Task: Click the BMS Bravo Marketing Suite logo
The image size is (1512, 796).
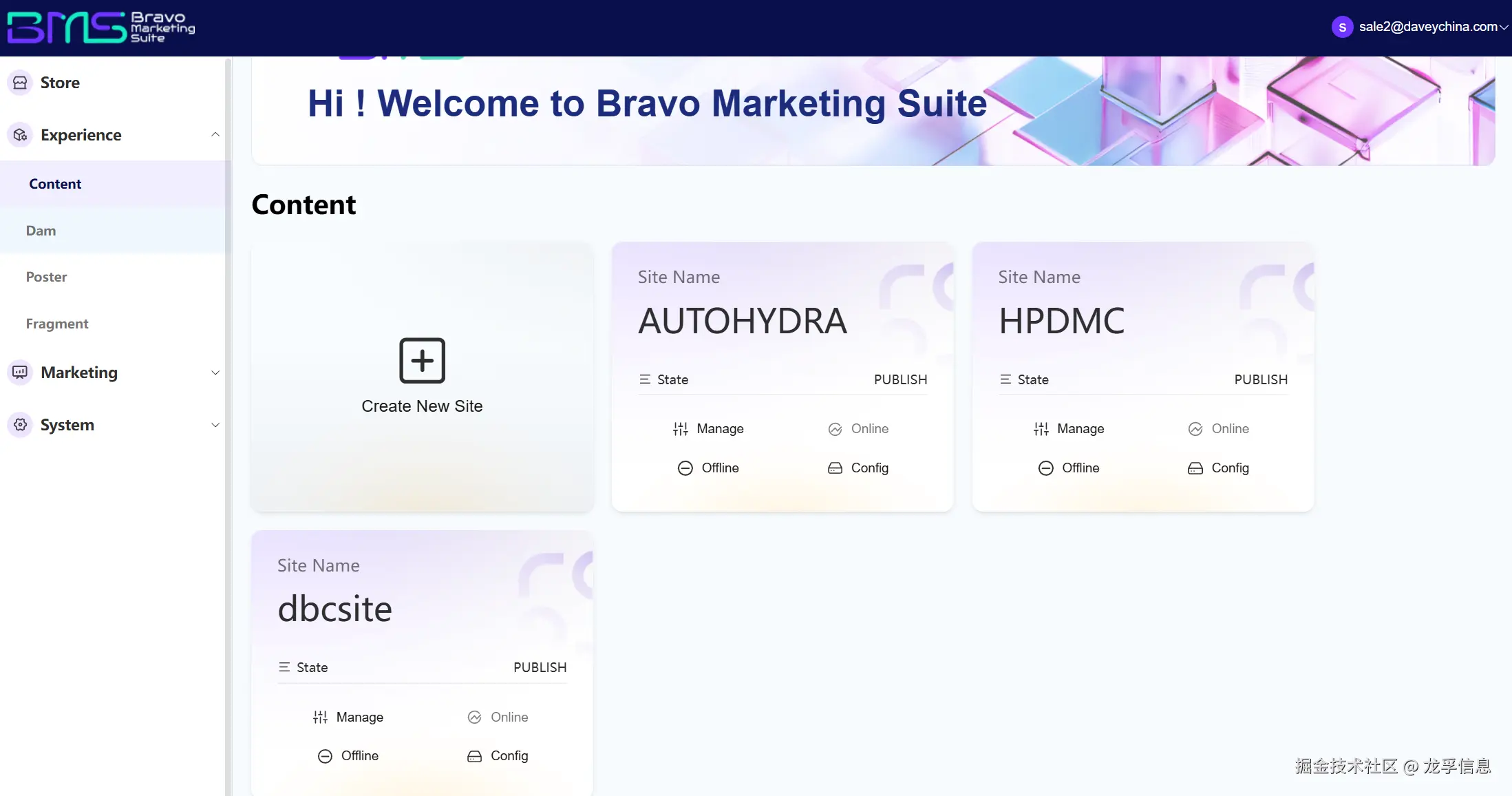Action: pyautogui.click(x=101, y=28)
